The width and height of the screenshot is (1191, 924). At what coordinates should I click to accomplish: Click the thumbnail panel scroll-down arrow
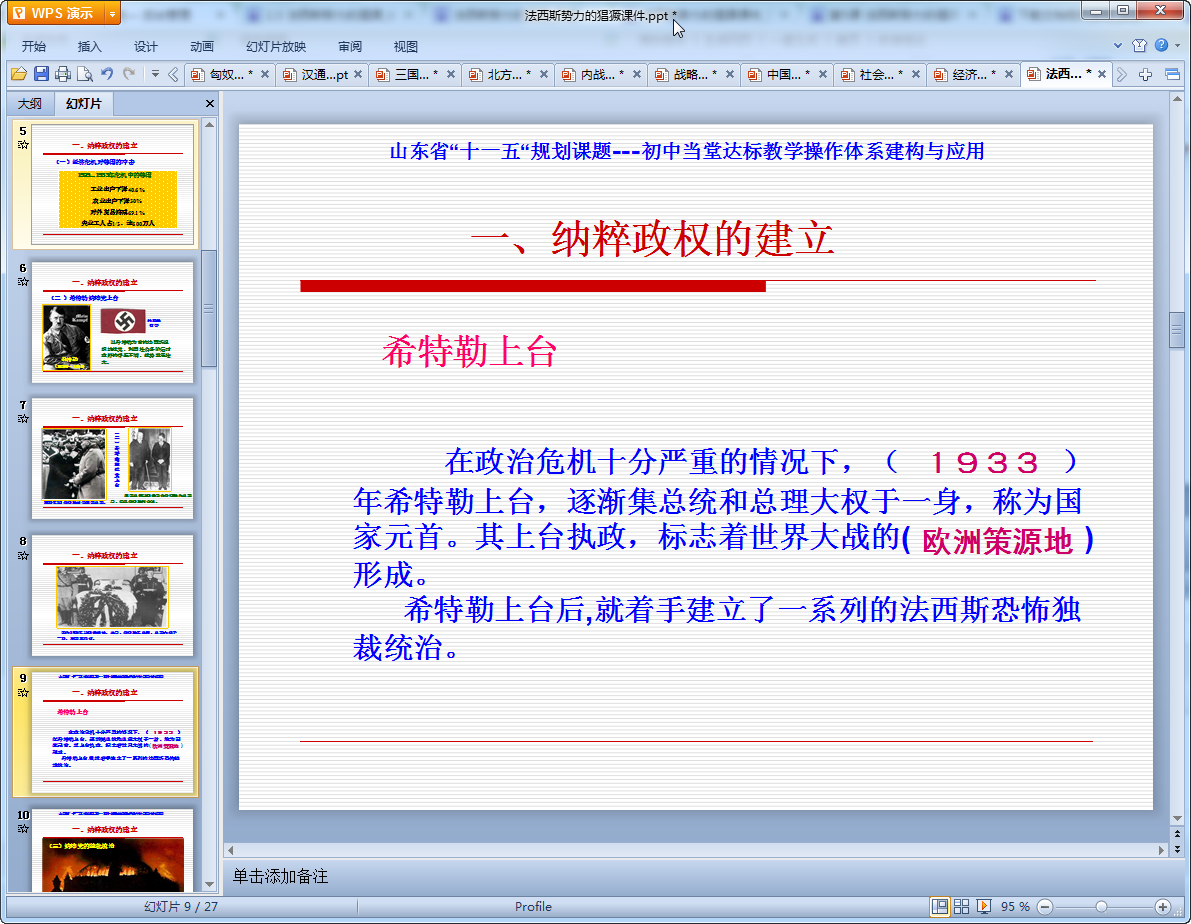point(210,885)
